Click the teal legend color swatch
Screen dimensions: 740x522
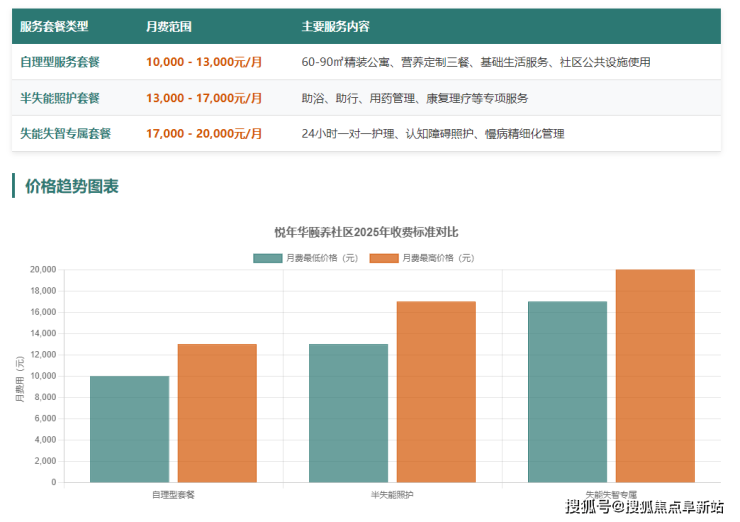[268, 258]
